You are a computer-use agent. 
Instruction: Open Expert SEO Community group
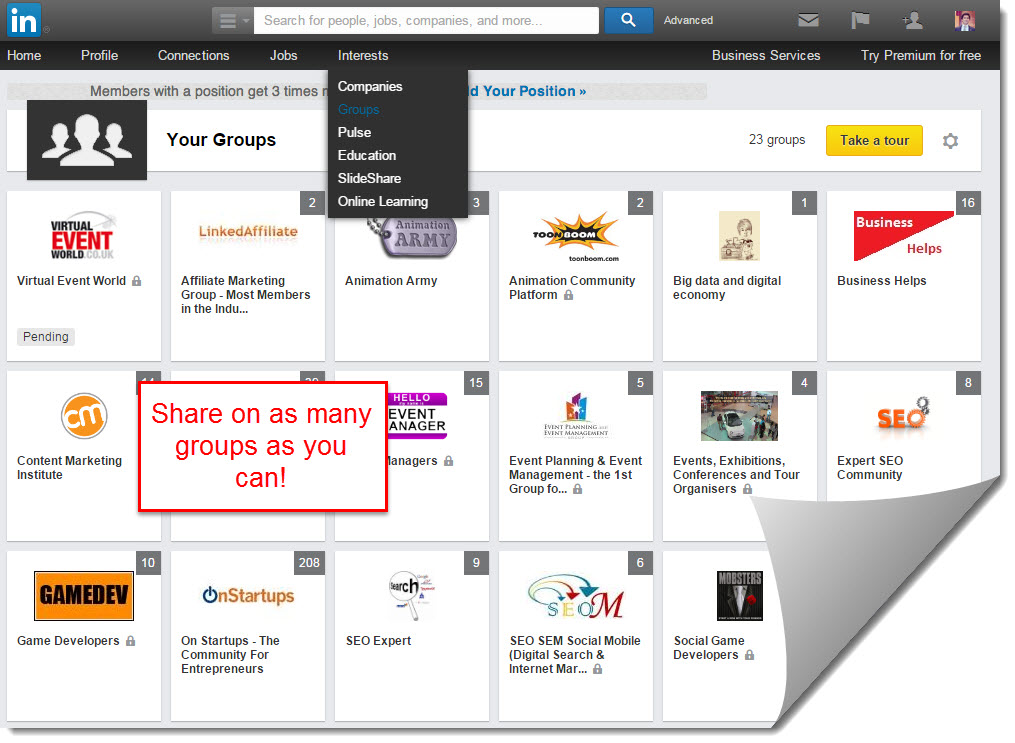869,468
